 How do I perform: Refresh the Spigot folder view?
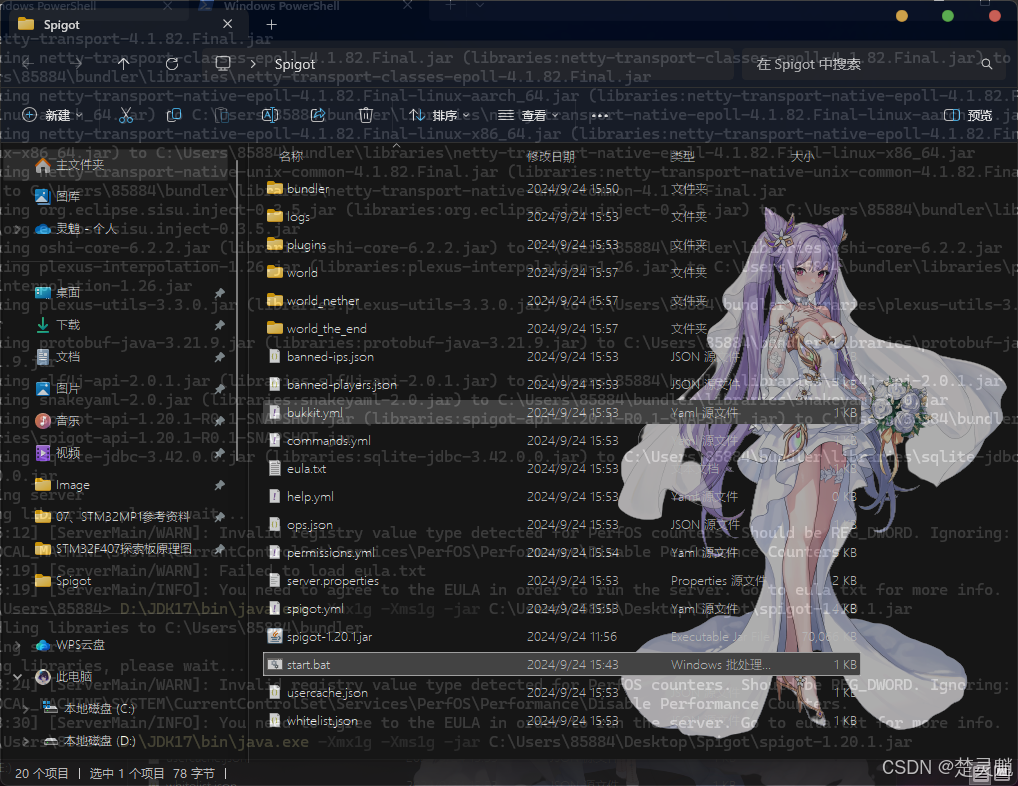point(171,64)
